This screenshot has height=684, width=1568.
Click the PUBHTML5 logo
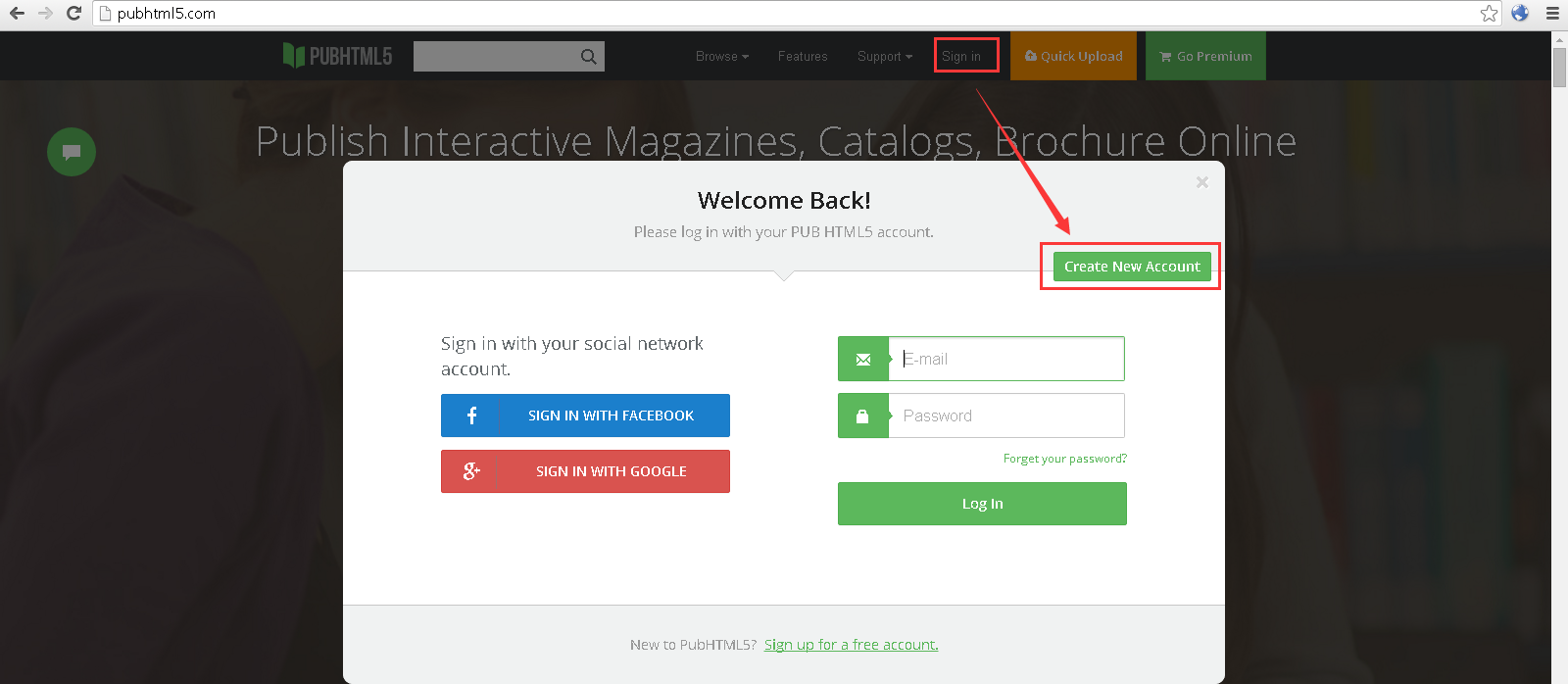coord(337,56)
